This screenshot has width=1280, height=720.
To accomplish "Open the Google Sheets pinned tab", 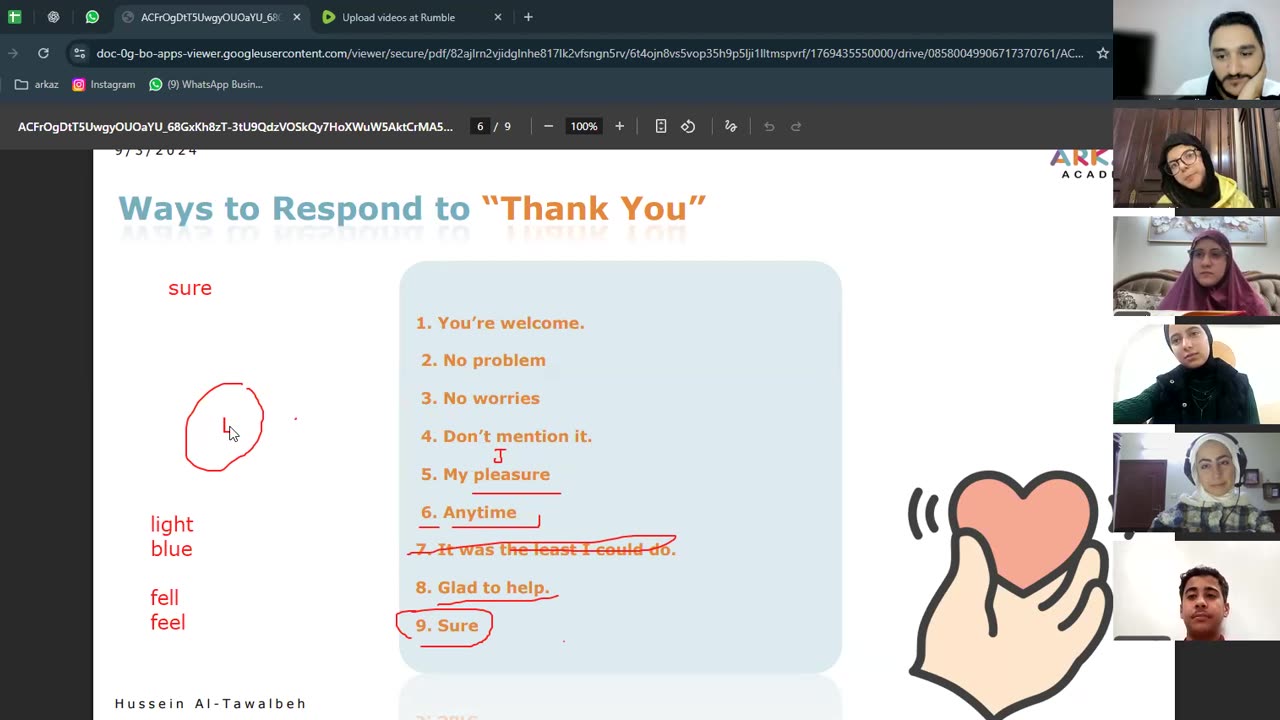I will point(14,17).
